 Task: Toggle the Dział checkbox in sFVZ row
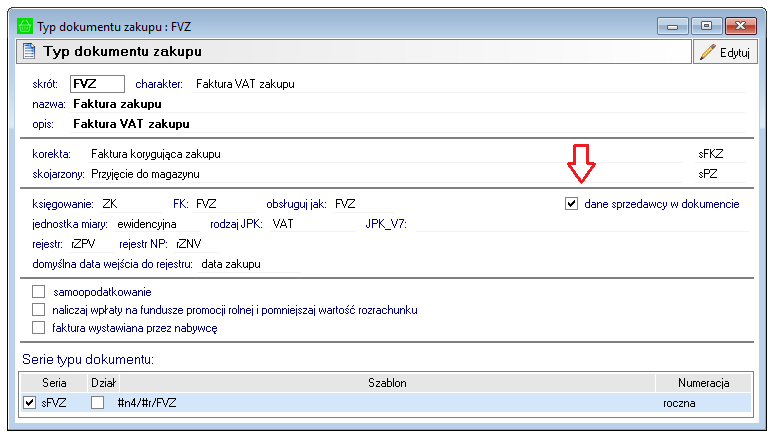[x=97, y=402]
